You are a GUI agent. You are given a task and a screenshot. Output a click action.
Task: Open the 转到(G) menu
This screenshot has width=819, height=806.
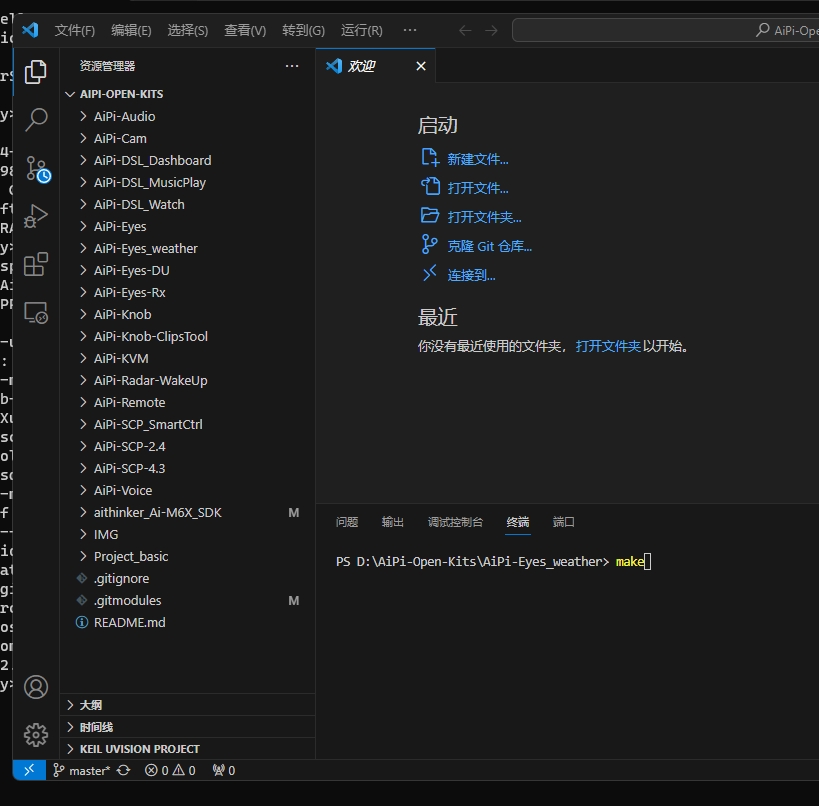tap(303, 30)
